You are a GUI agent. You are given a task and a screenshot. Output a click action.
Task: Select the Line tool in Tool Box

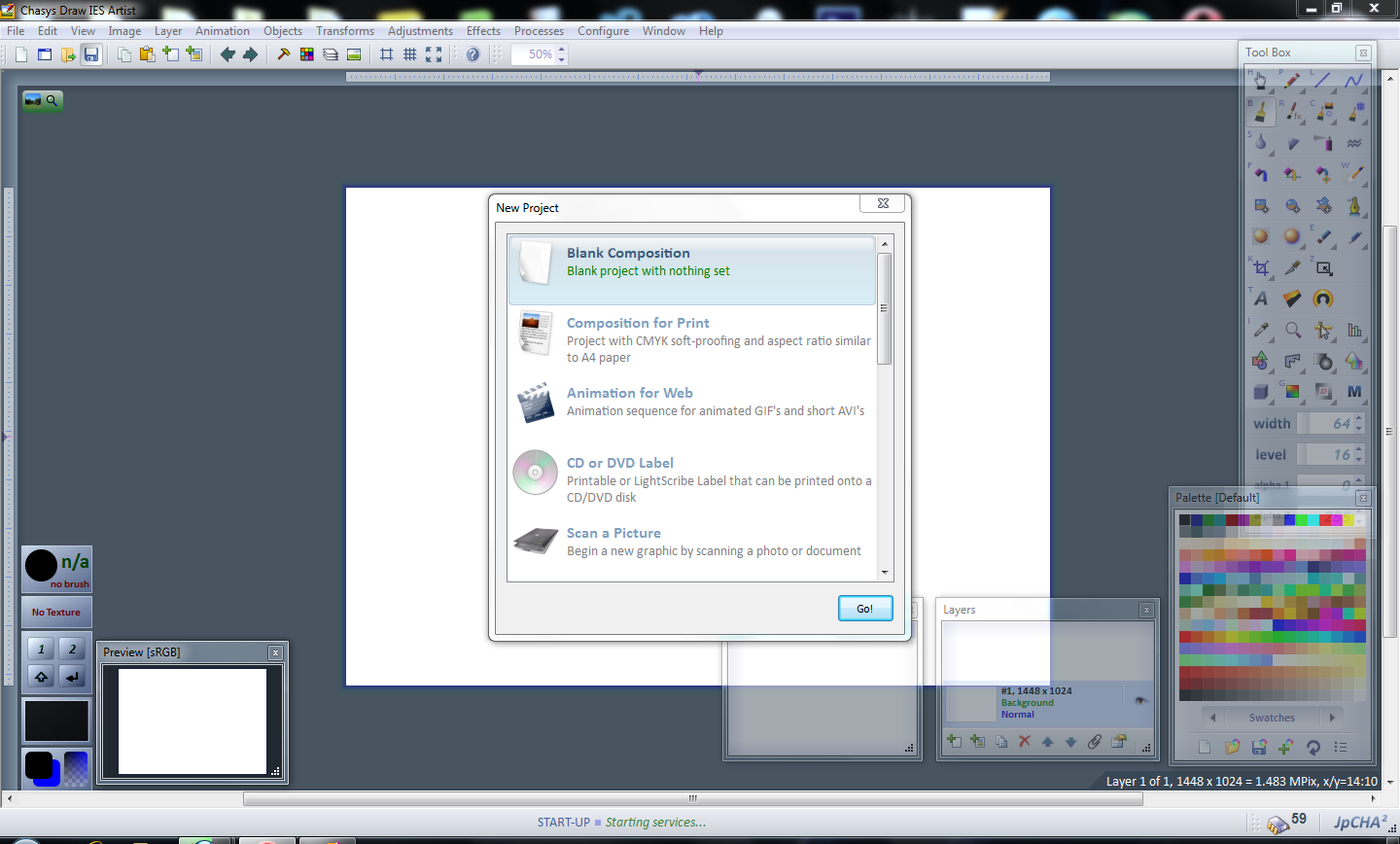click(1323, 81)
